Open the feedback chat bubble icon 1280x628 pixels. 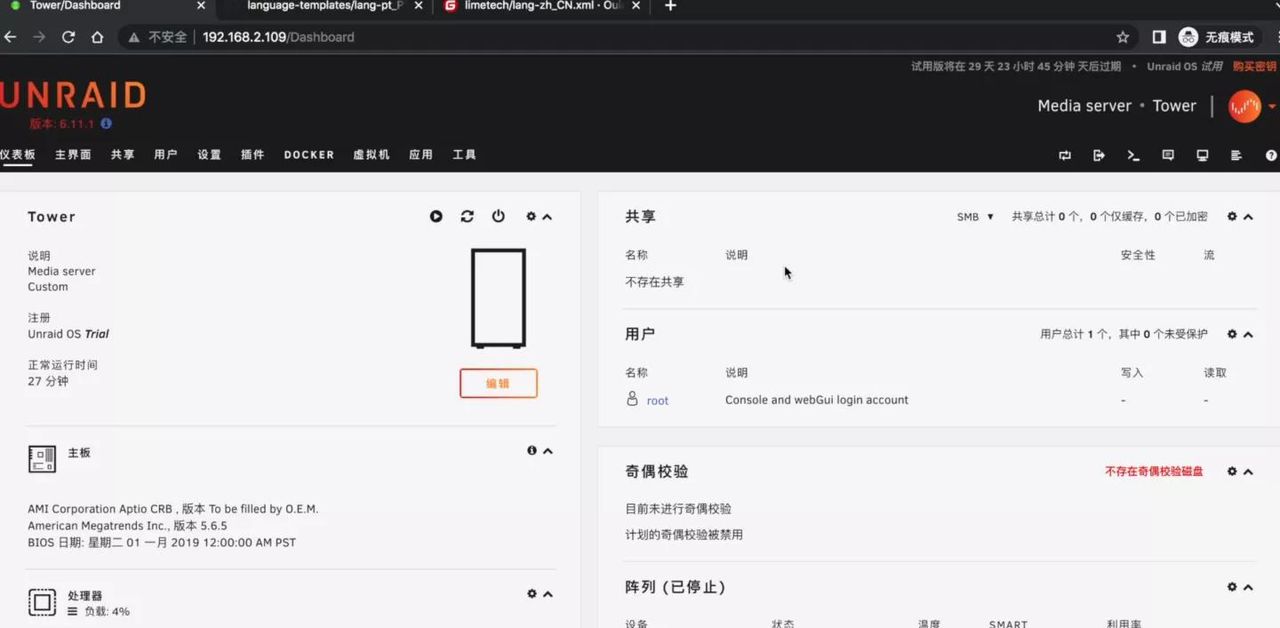pyautogui.click(x=1168, y=155)
